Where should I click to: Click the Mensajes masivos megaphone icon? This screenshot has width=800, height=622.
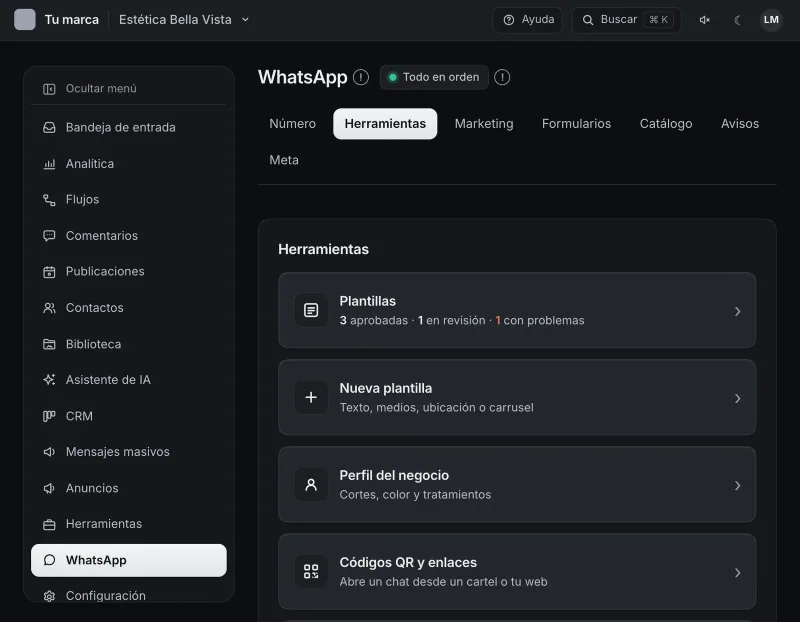tap(49, 452)
